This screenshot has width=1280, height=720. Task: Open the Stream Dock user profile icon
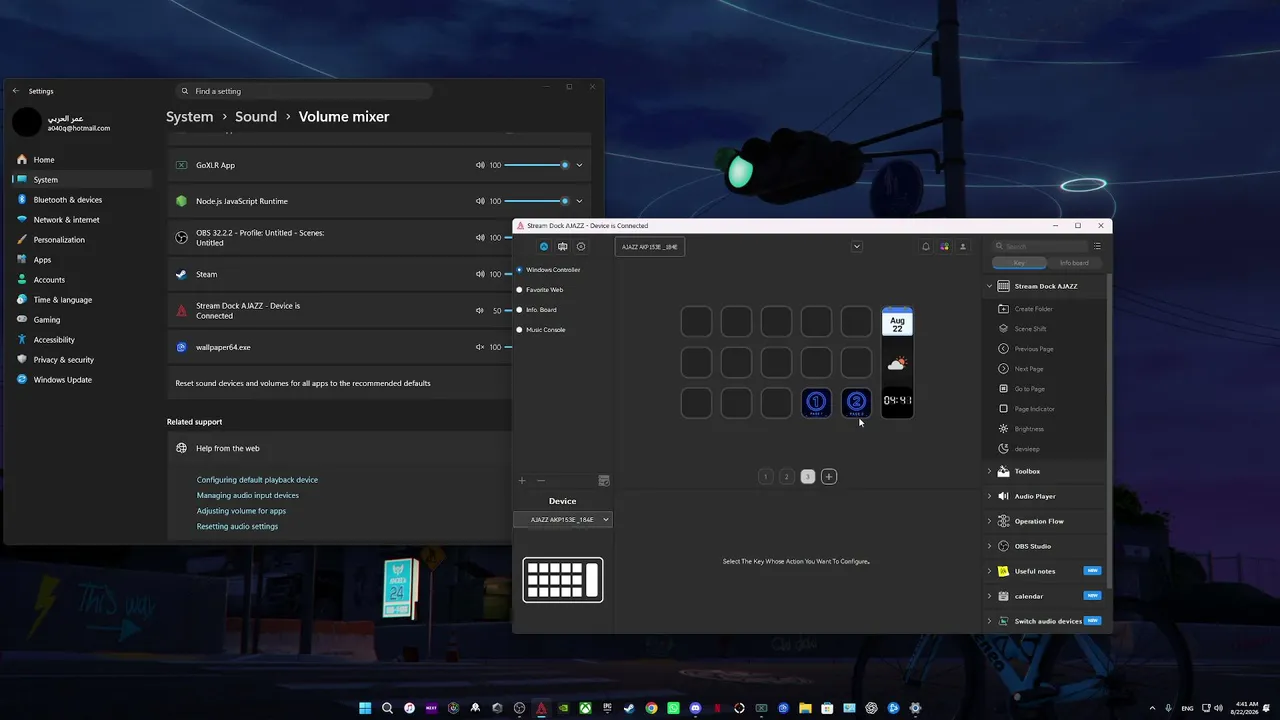click(x=963, y=247)
